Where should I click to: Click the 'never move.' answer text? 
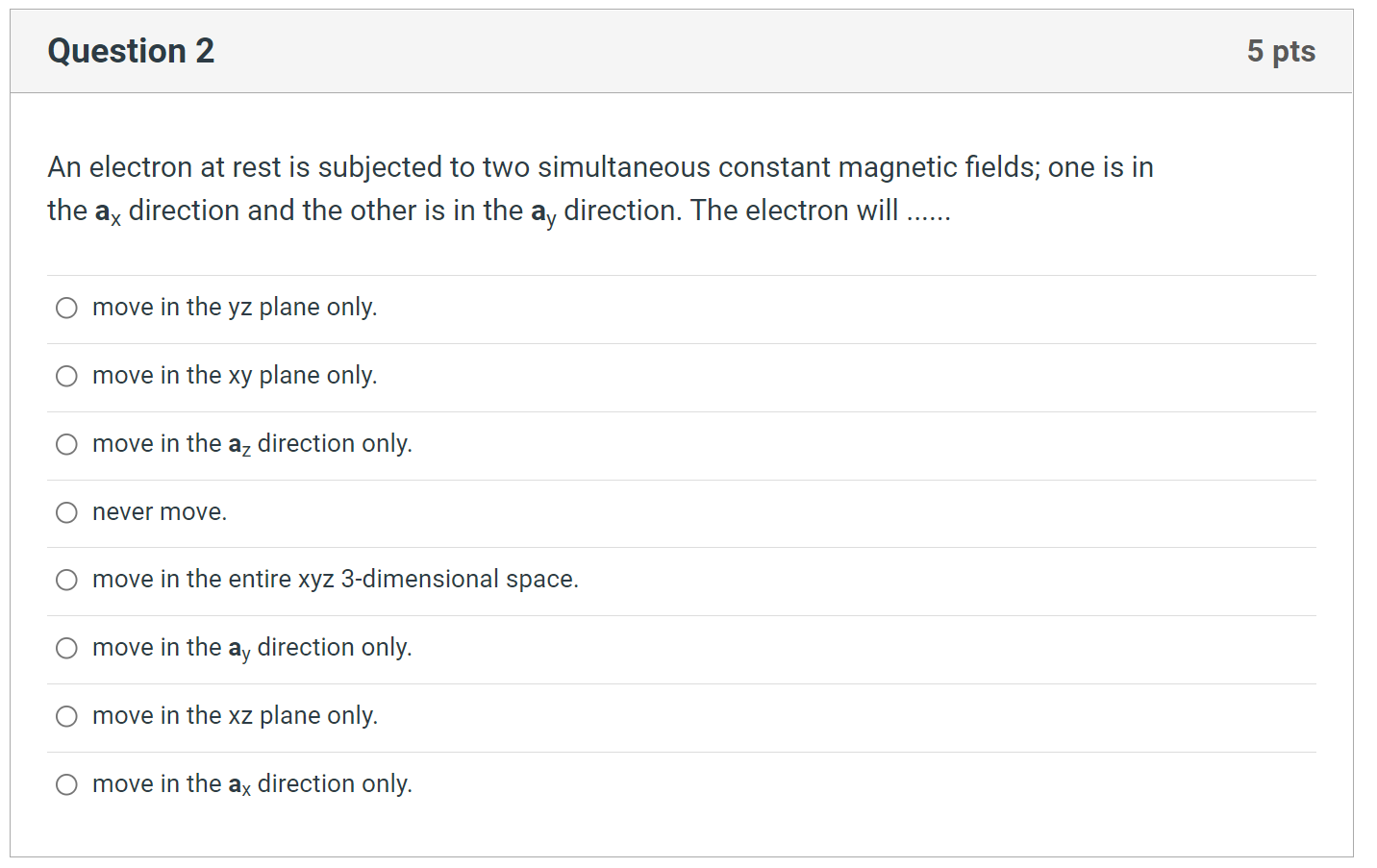(x=160, y=512)
